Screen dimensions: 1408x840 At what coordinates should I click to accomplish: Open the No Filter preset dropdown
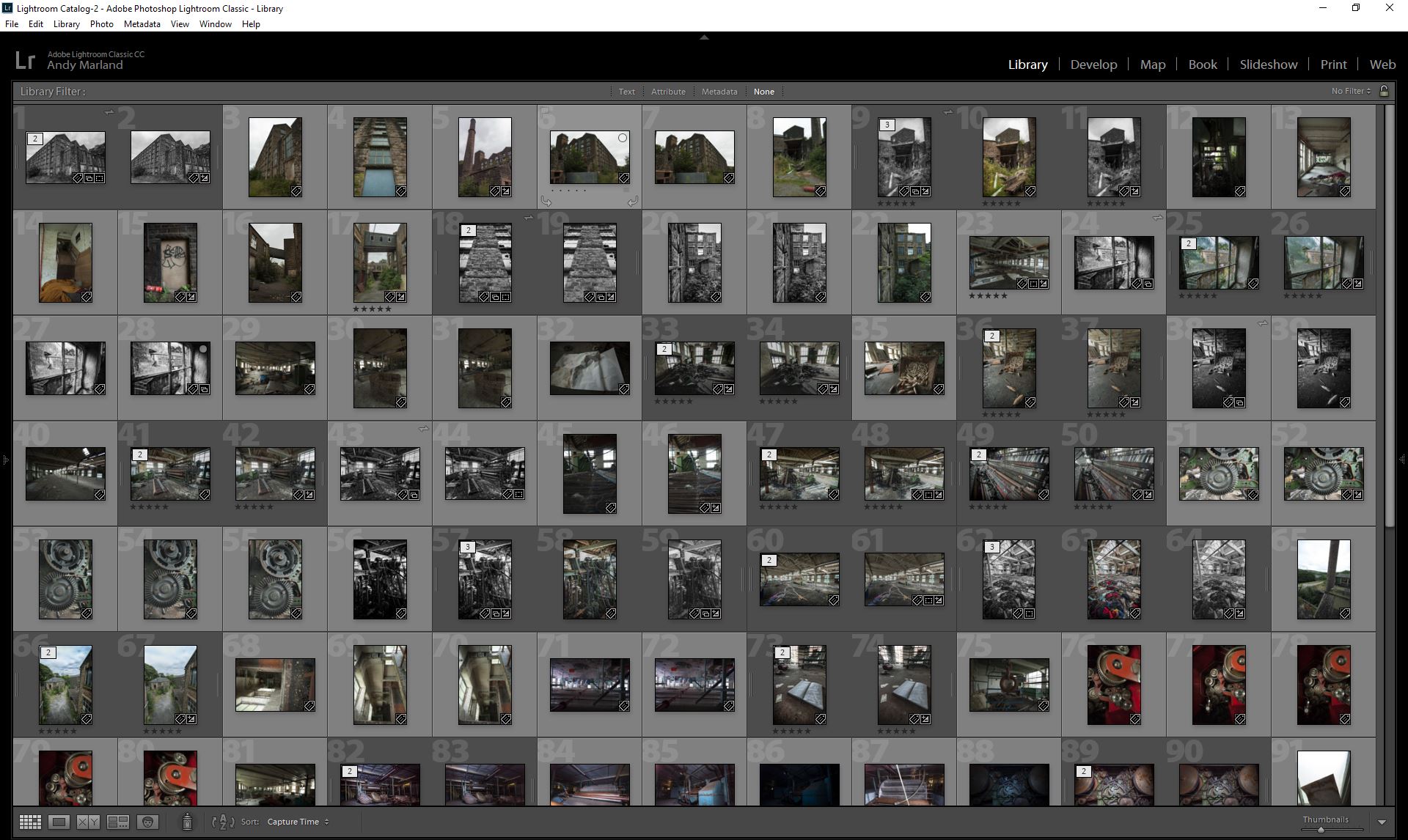click(1351, 91)
